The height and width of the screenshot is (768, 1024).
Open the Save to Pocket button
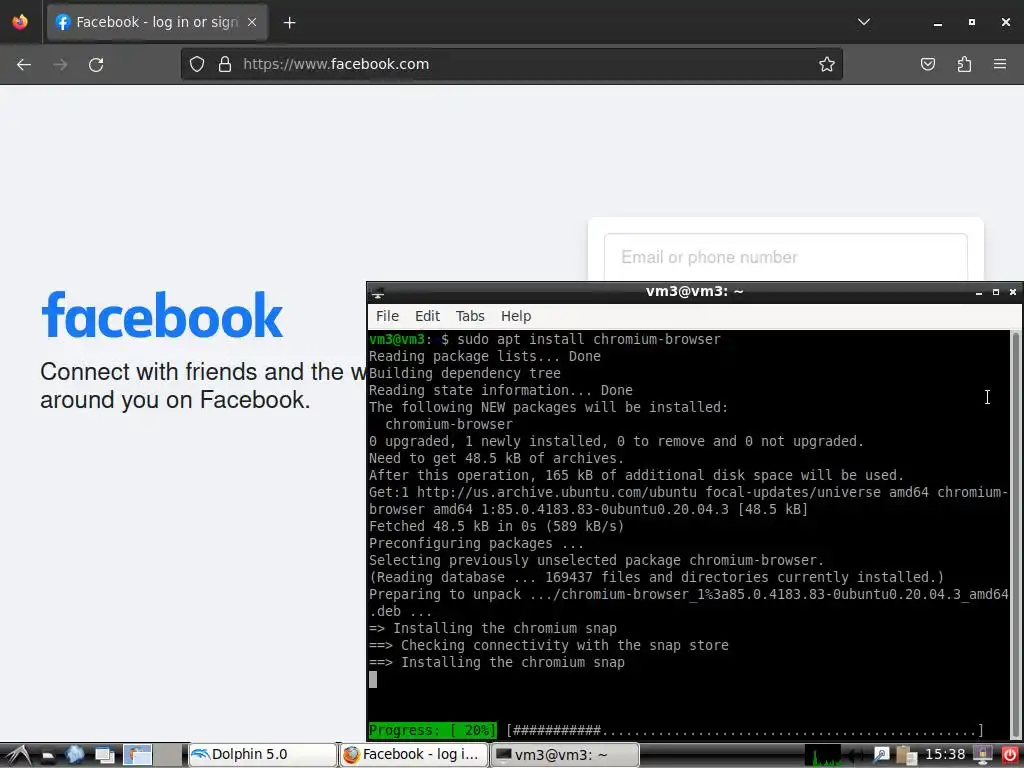(x=927, y=64)
